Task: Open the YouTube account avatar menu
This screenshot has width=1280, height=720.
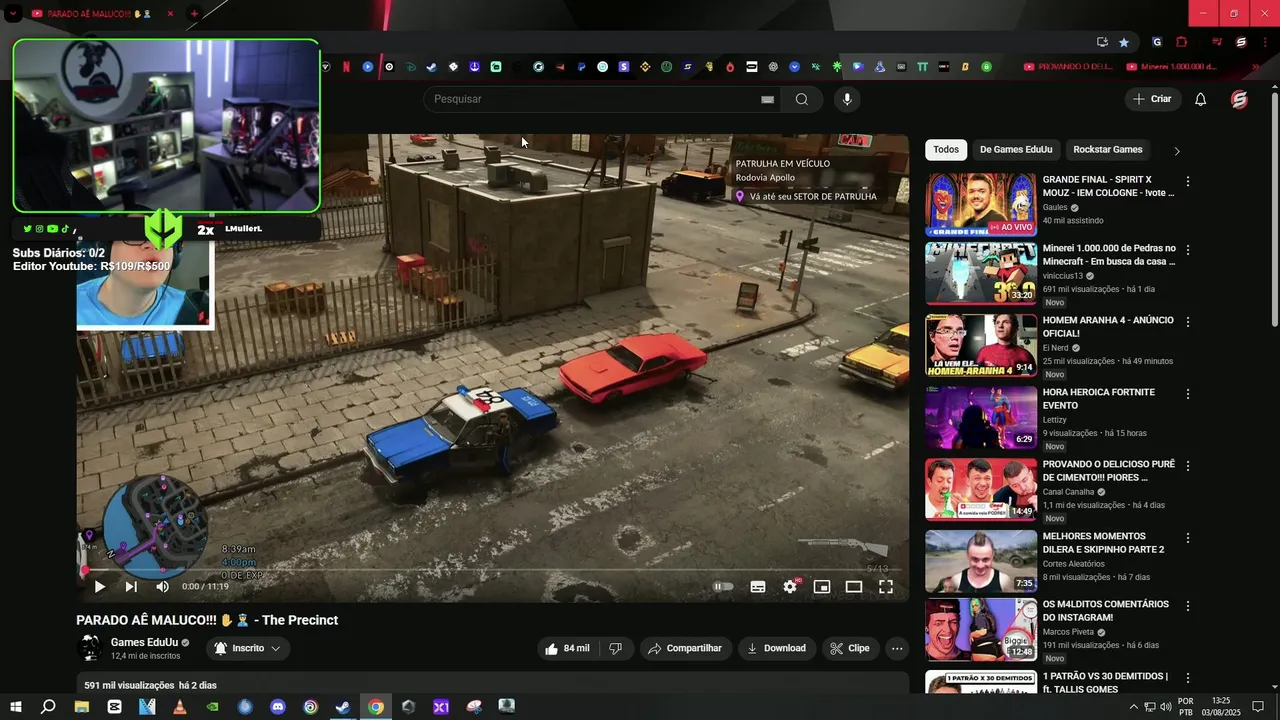Action: pos(1239,99)
